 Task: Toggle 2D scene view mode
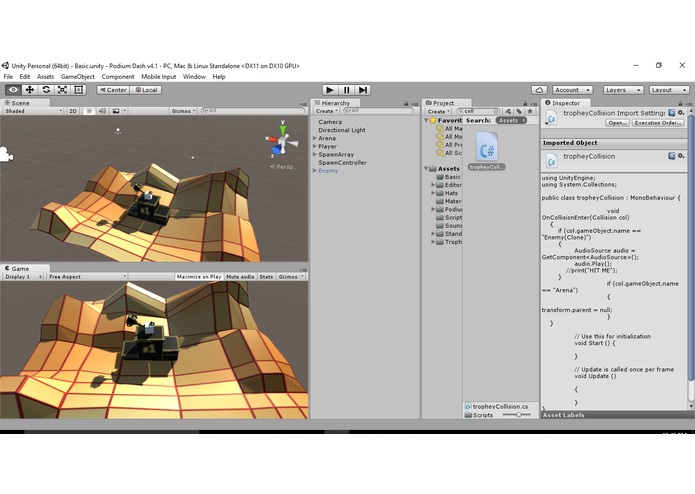tap(73, 111)
